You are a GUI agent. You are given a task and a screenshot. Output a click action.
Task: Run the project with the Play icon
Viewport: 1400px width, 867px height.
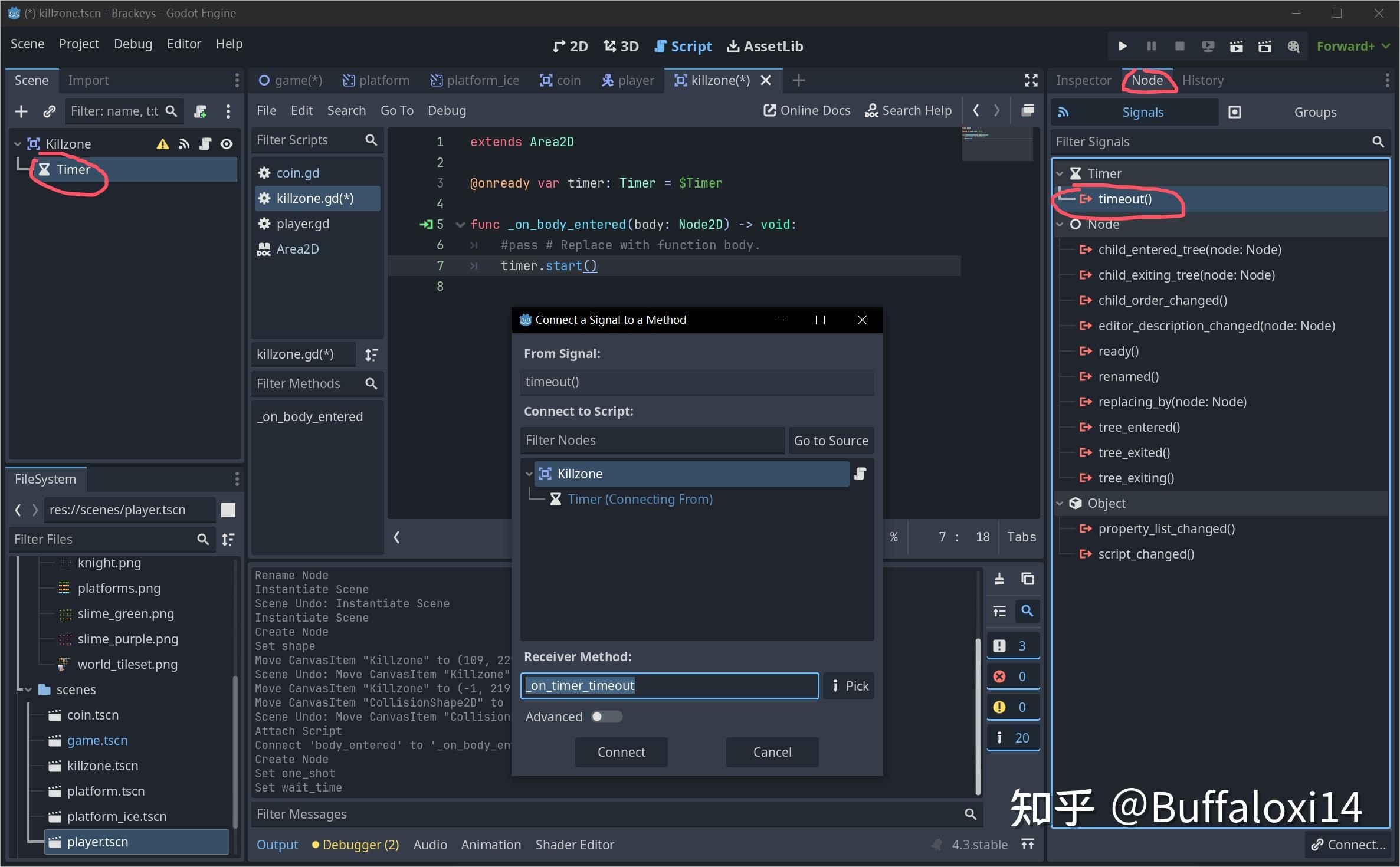click(x=1121, y=45)
